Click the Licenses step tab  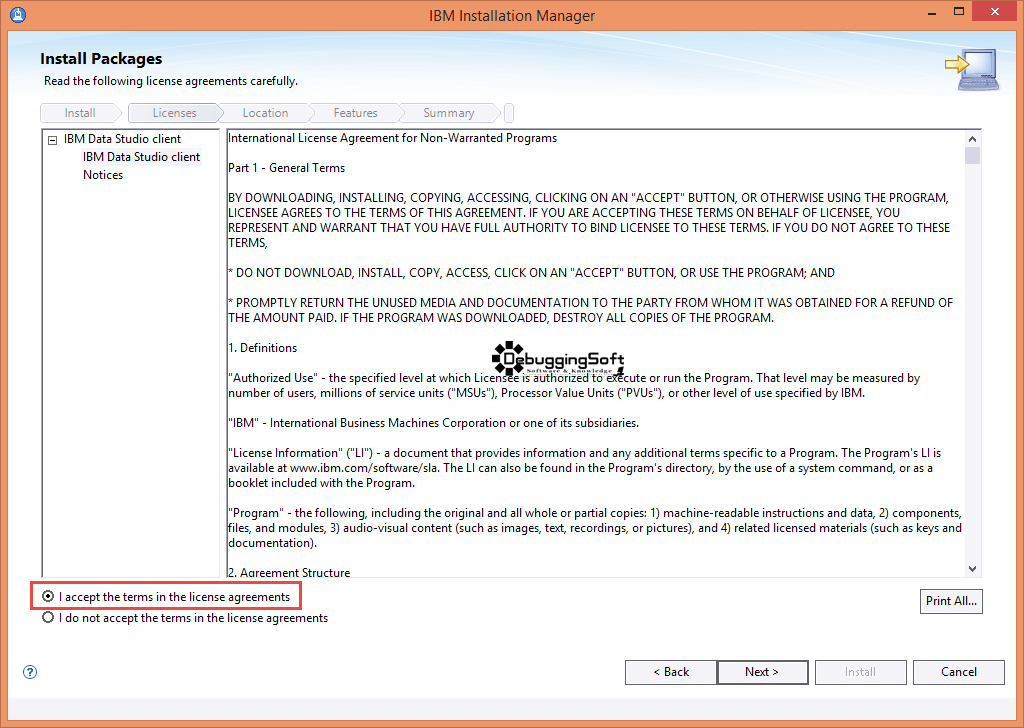point(174,113)
